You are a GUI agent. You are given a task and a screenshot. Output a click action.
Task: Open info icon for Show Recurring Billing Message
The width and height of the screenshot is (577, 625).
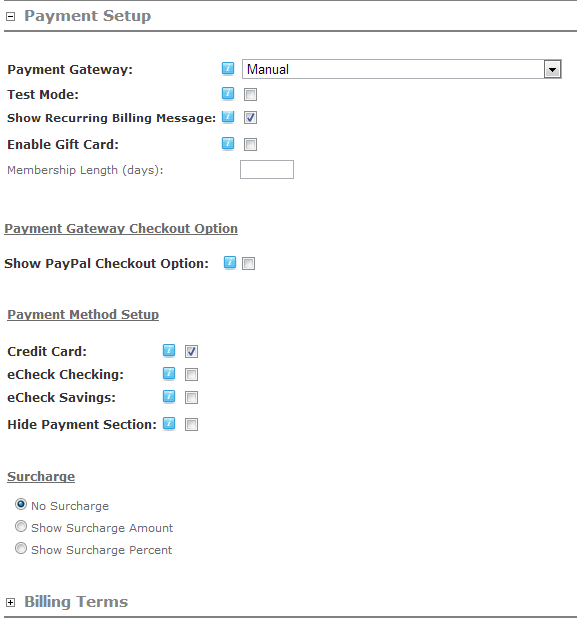click(x=228, y=117)
